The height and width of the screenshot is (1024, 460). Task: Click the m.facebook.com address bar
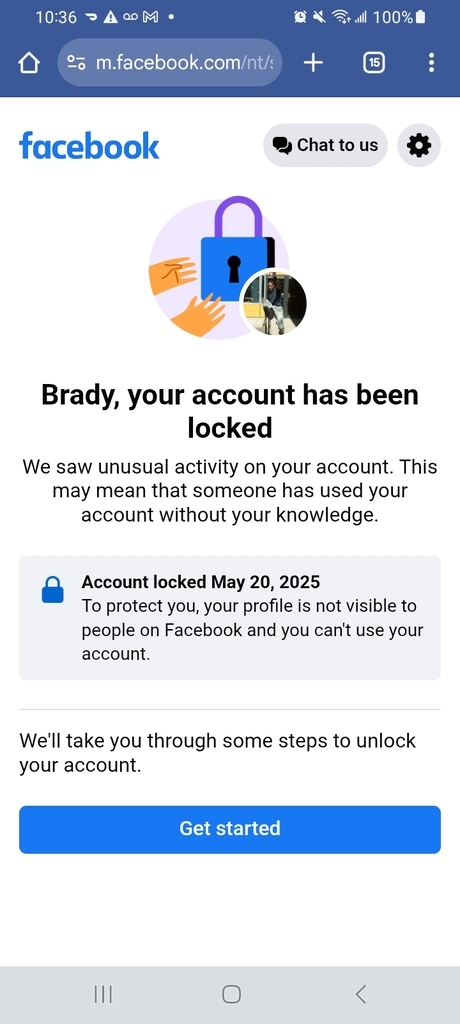170,63
